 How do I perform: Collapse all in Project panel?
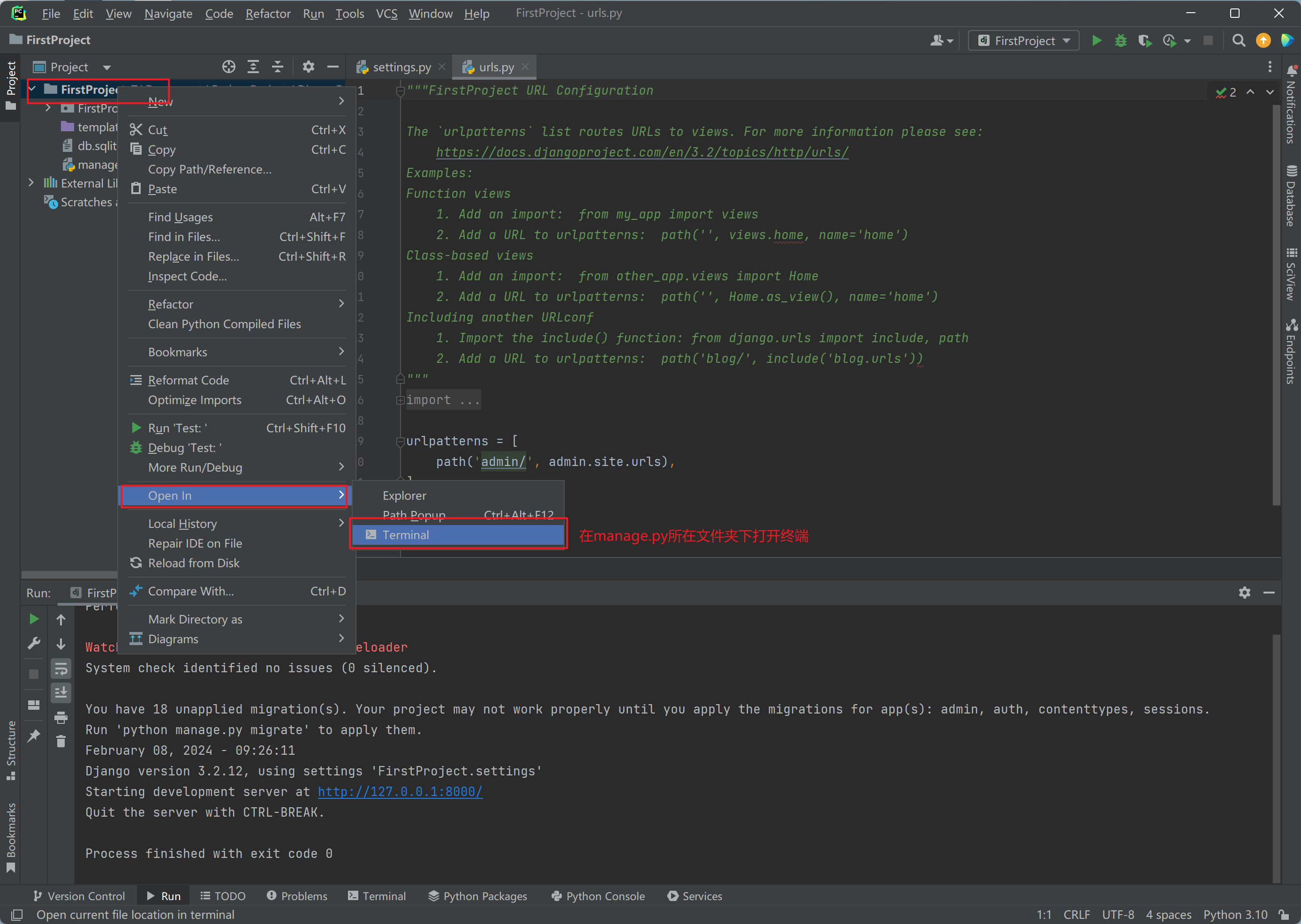point(278,67)
